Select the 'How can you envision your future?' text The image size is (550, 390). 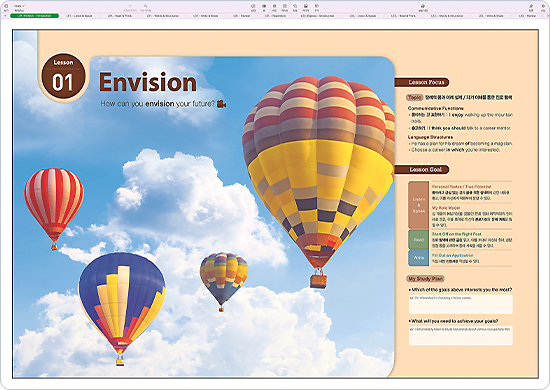(157, 104)
